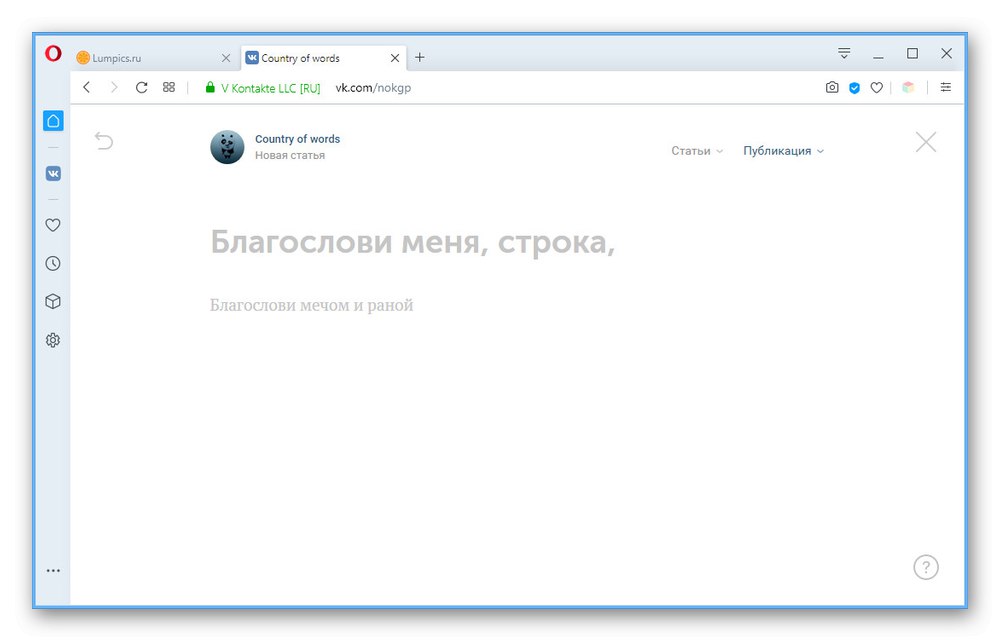Image resolution: width=1000 pixels, height=641 pixels.
Task: Open settings gear in the sidebar
Action: pos(53,341)
